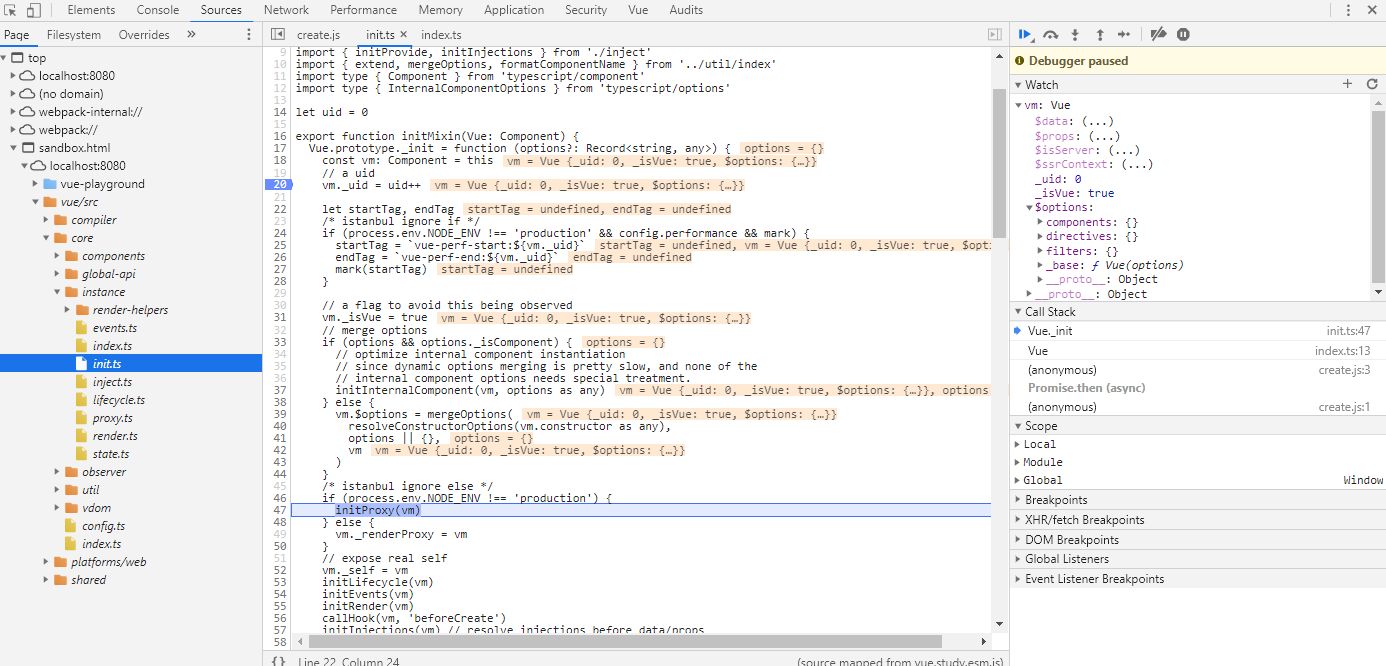Image resolution: width=1386 pixels, height=666 pixels.
Task: Step into next function call
Action: (1075, 34)
